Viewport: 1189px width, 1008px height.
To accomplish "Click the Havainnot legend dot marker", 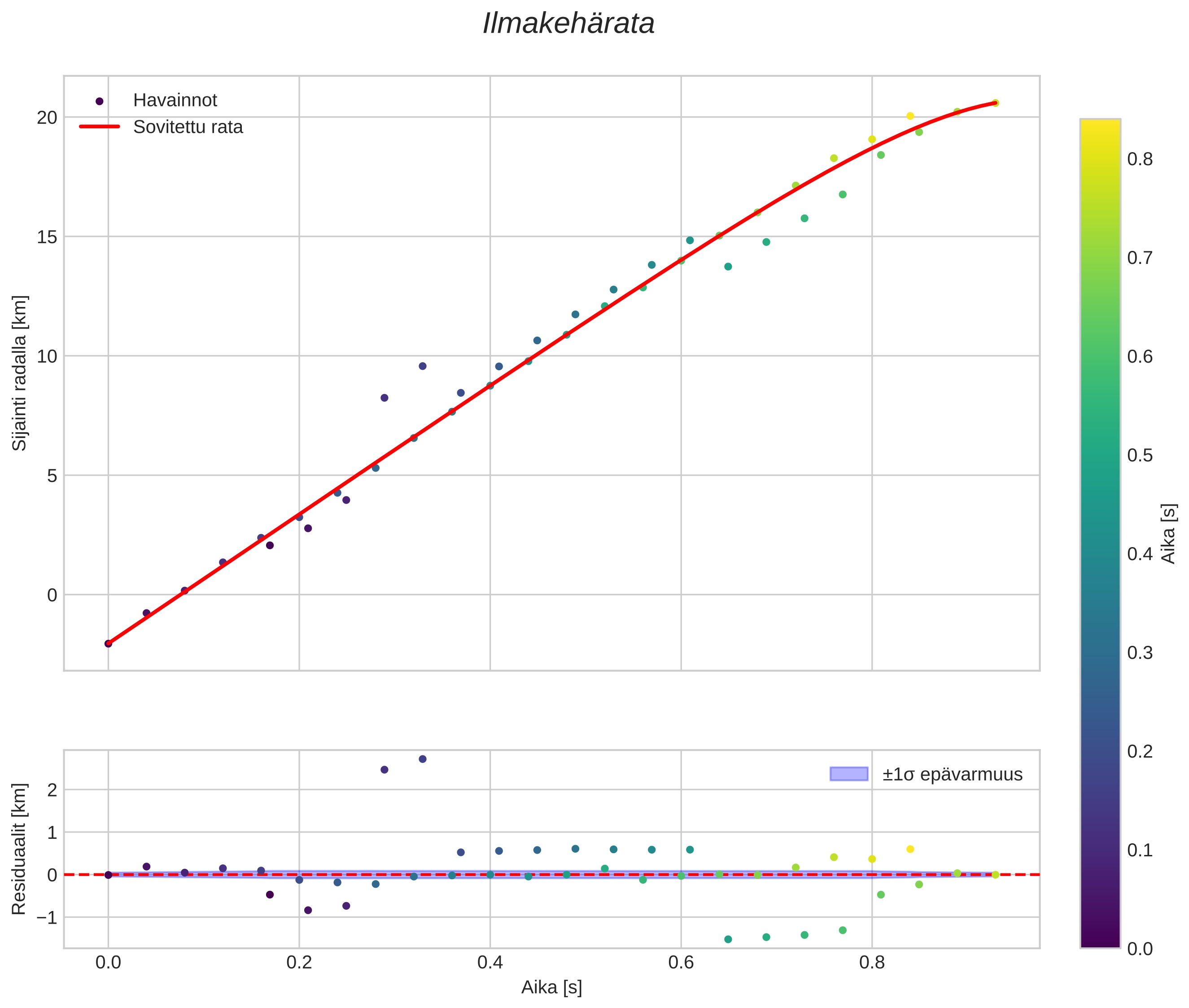I will click(x=100, y=101).
